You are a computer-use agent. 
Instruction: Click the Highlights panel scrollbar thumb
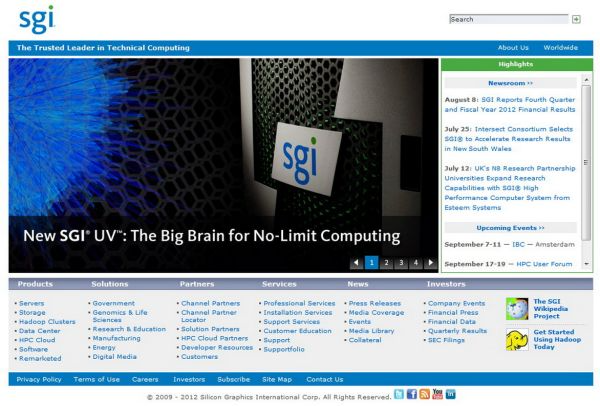tap(586, 163)
